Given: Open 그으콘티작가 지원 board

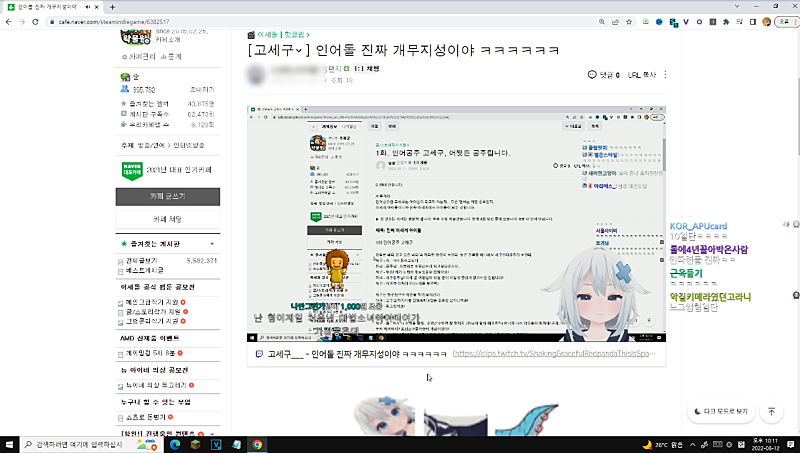Looking at the screenshot, I should (152, 321).
